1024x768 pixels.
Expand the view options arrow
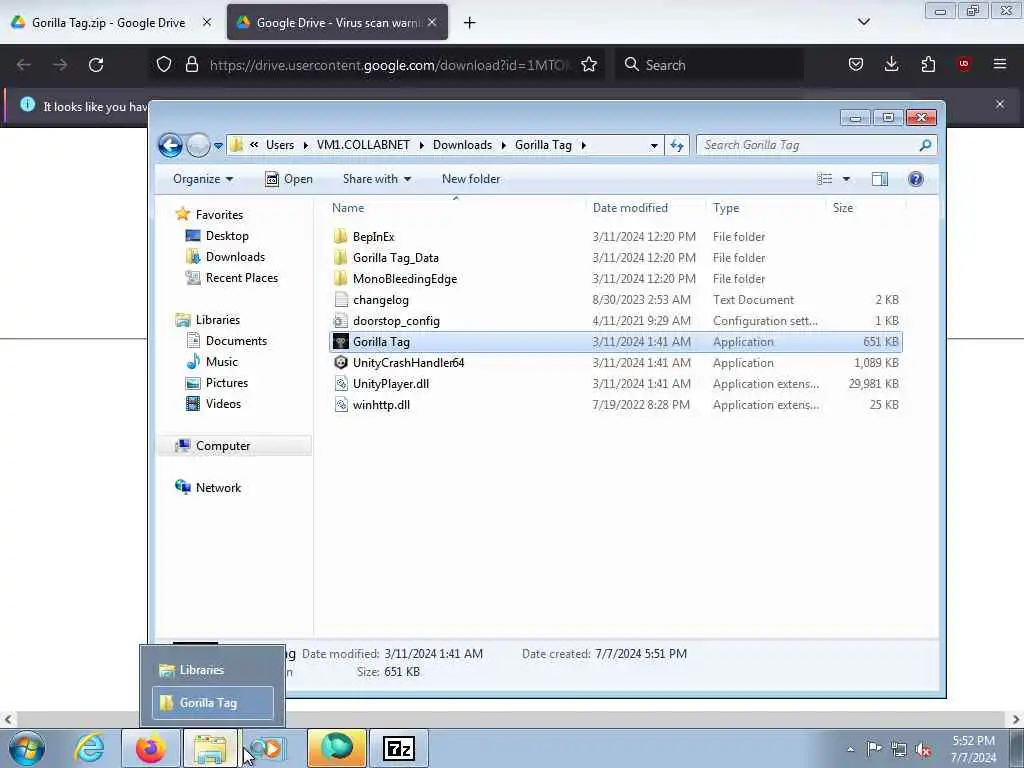point(846,179)
